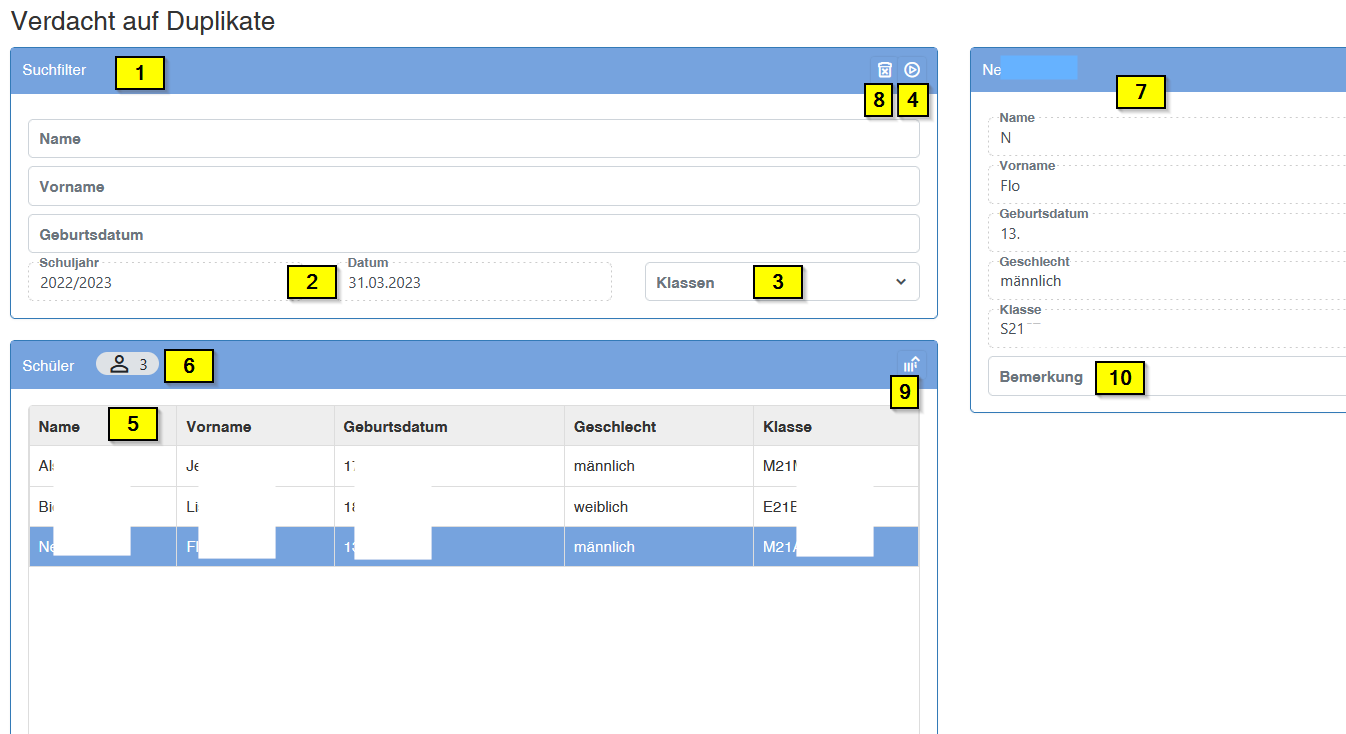Click the trash icon to clear search filter

click(884, 70)
